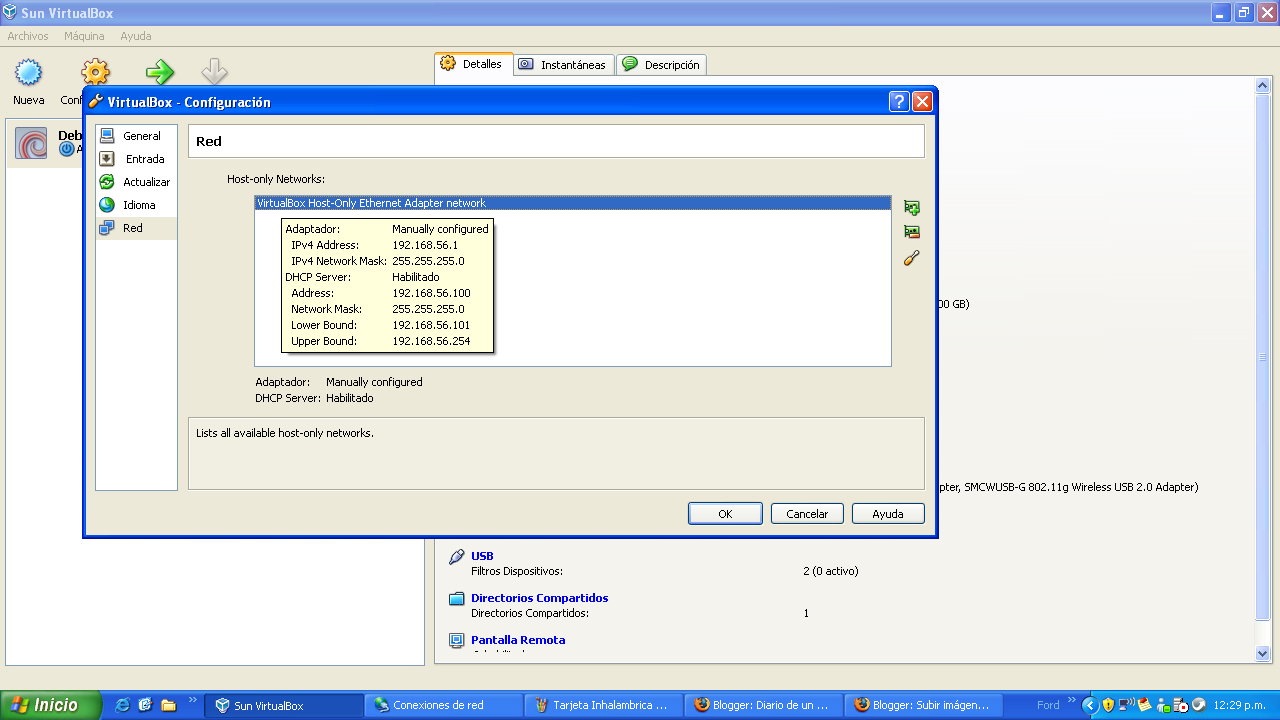Click the dialog's question mark help button
This screenshot has height=720, width=1280.
point(899,101)
